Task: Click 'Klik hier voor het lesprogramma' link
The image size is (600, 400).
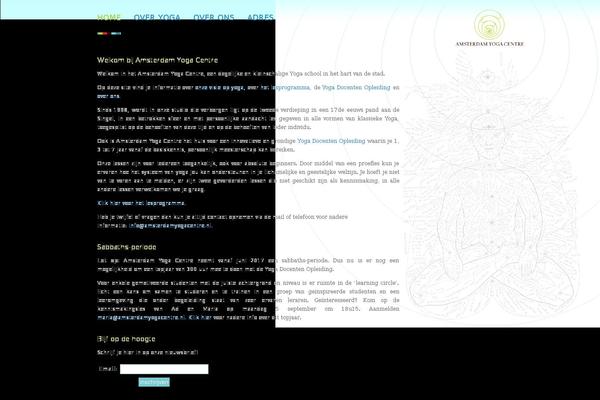Action: (x=141, y=203)
